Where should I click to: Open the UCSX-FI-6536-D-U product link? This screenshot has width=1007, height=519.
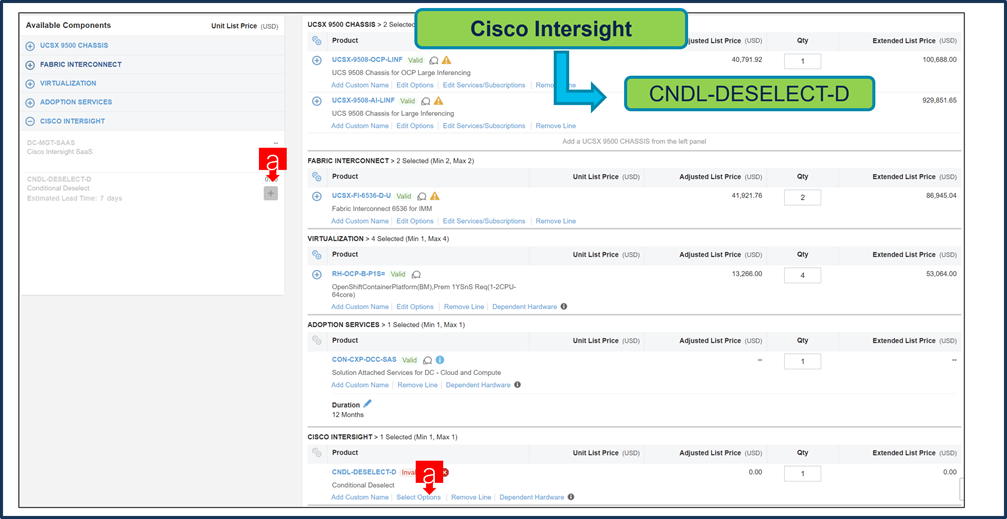pyautogui.click(x=361, y=196)
